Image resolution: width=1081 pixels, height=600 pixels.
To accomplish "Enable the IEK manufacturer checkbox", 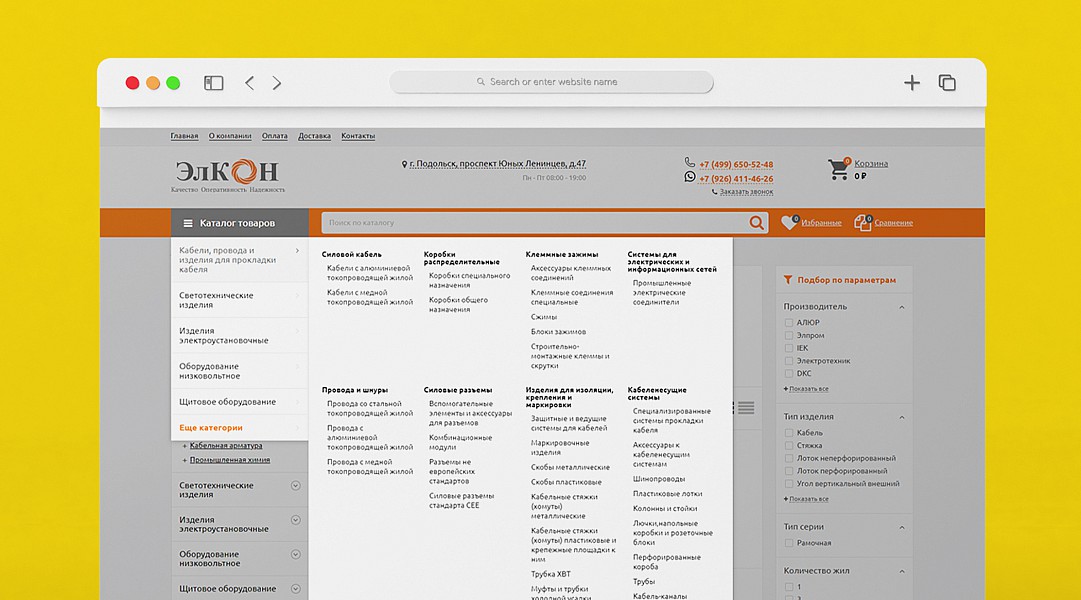I will tap(789, 348).
